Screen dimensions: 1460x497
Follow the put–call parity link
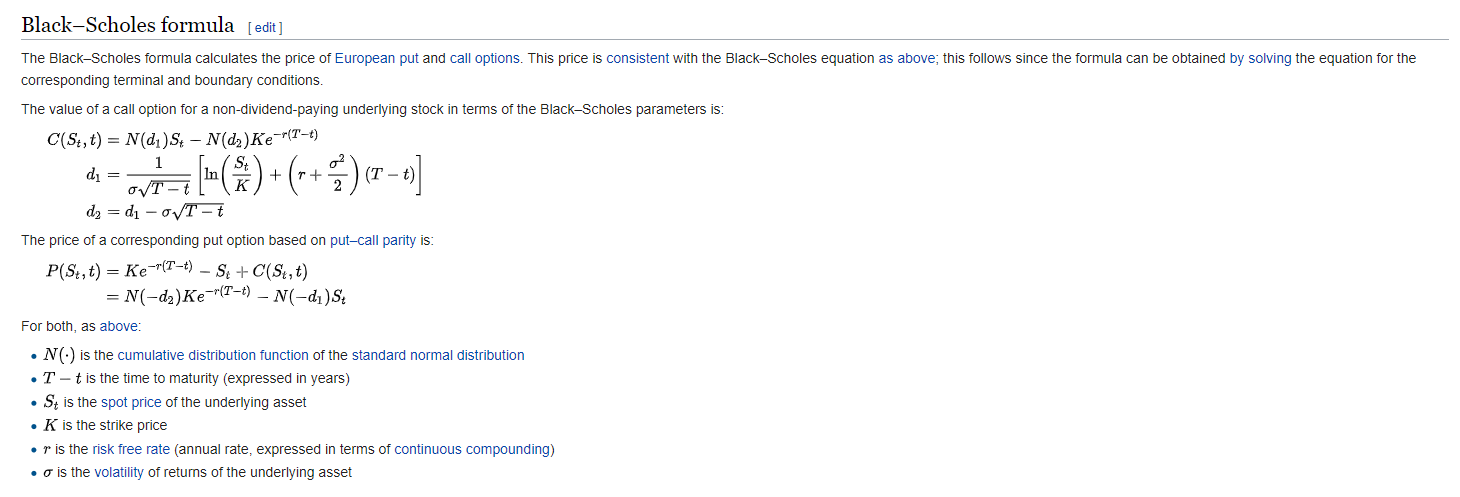point(373,240)
